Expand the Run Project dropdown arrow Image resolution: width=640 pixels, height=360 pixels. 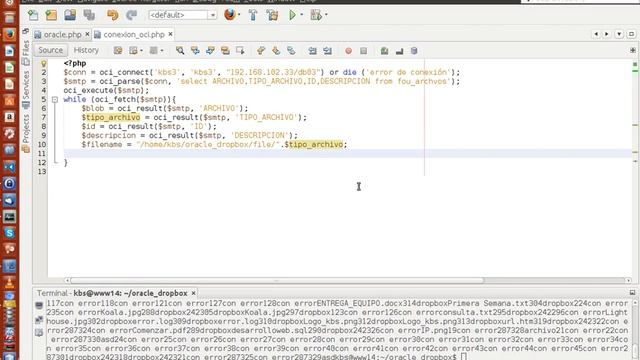(302, 15)
